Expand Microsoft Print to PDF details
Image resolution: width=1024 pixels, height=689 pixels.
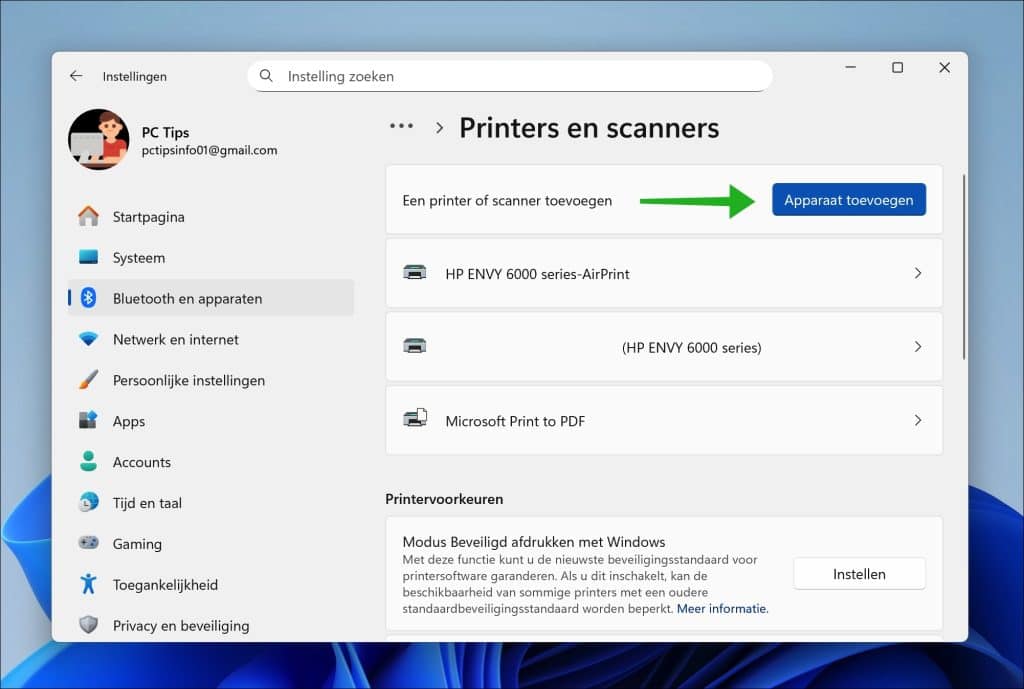coord(917,420)
